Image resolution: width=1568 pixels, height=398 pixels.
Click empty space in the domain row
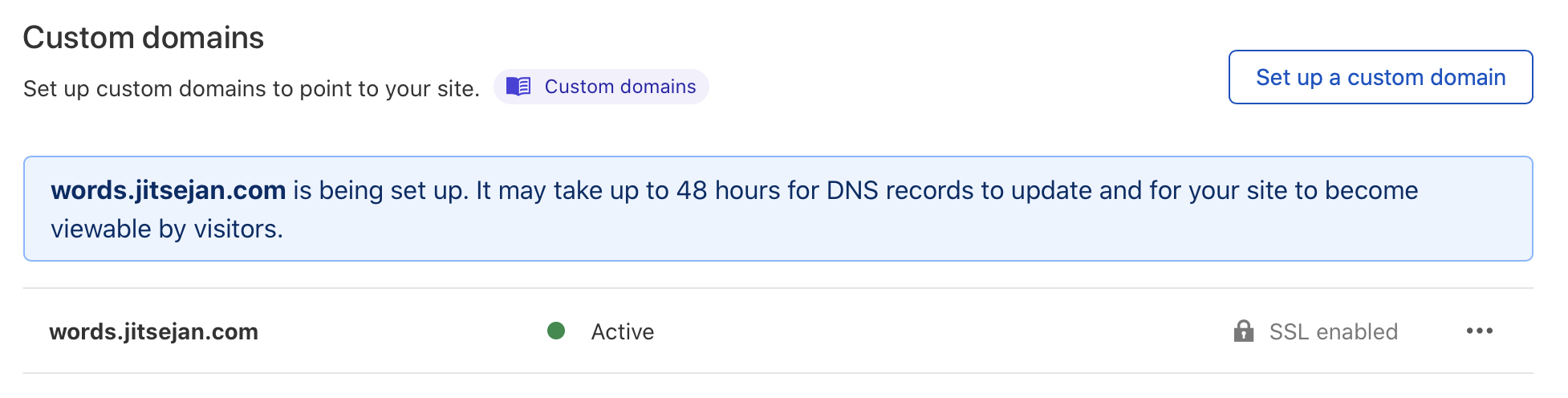(923, 331)
